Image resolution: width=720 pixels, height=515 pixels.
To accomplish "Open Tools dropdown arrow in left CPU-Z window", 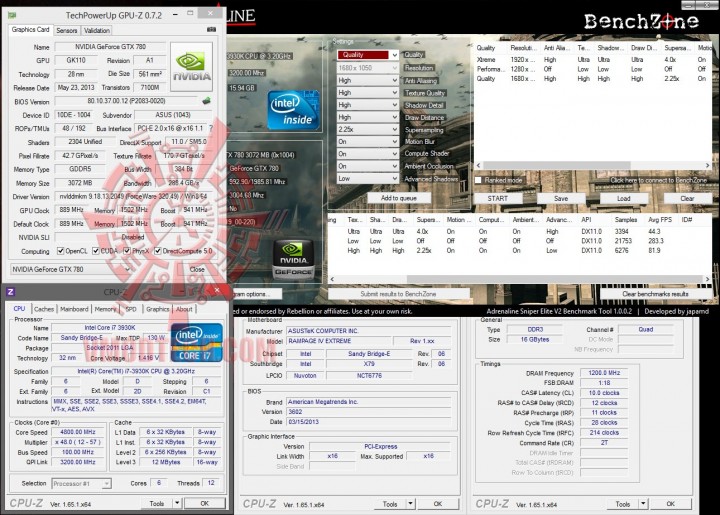I will click(177, 504).
